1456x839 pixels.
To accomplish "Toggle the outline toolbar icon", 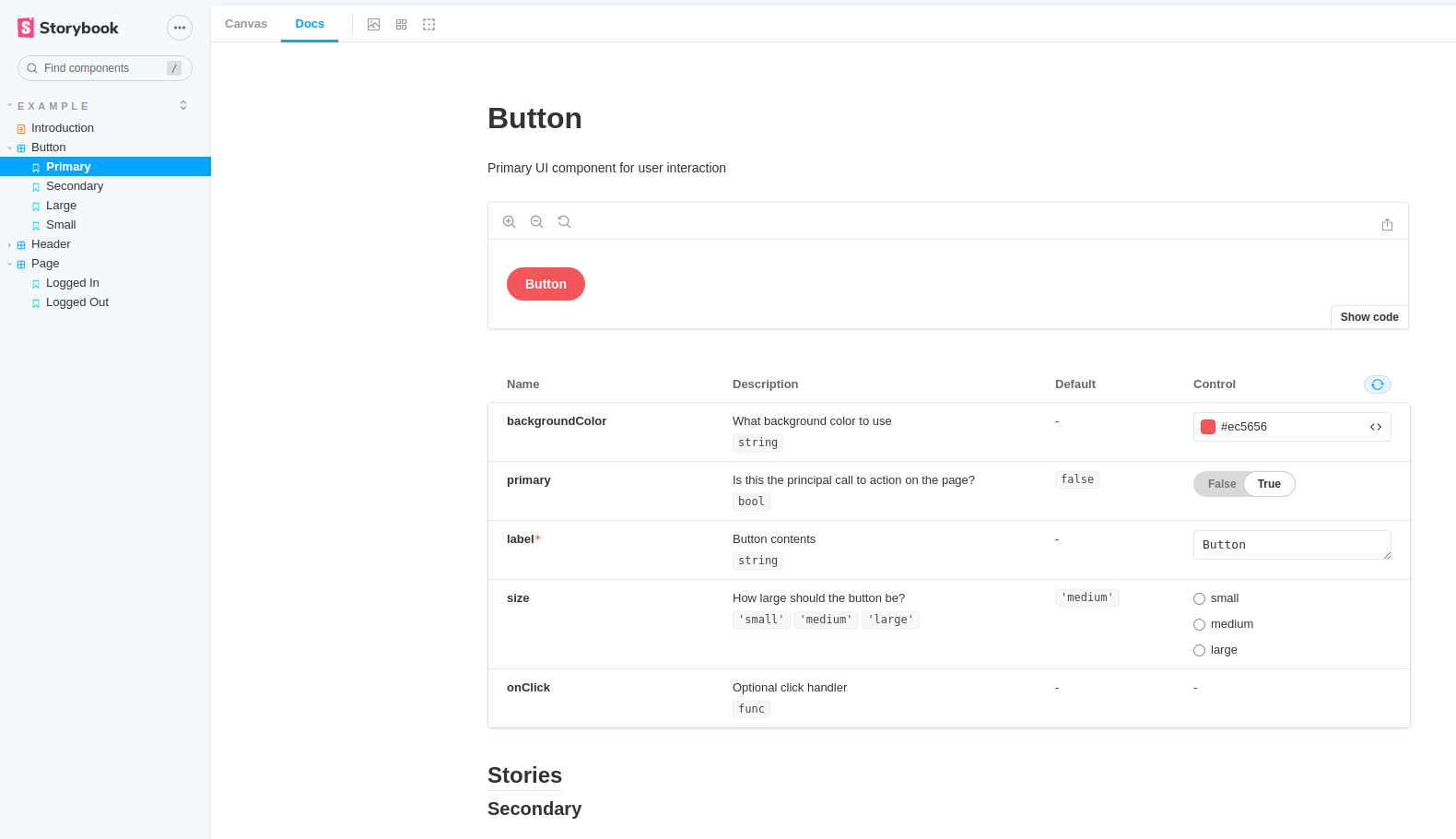I will 429,25.
